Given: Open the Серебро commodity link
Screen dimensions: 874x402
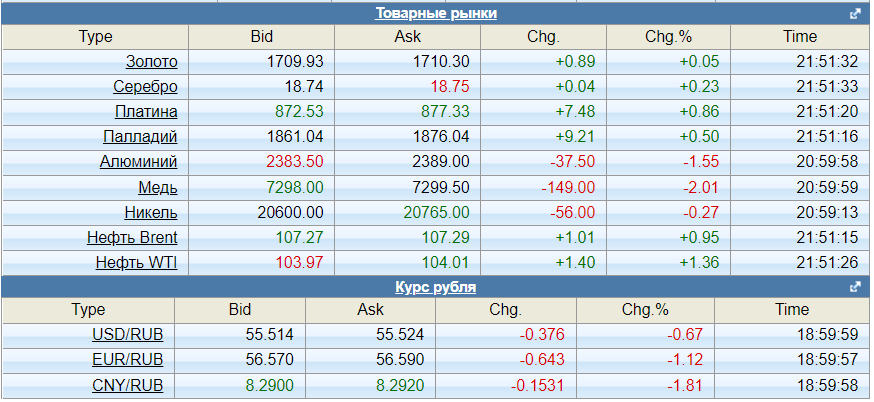Looking at the screenshot, I should point(145,86).
